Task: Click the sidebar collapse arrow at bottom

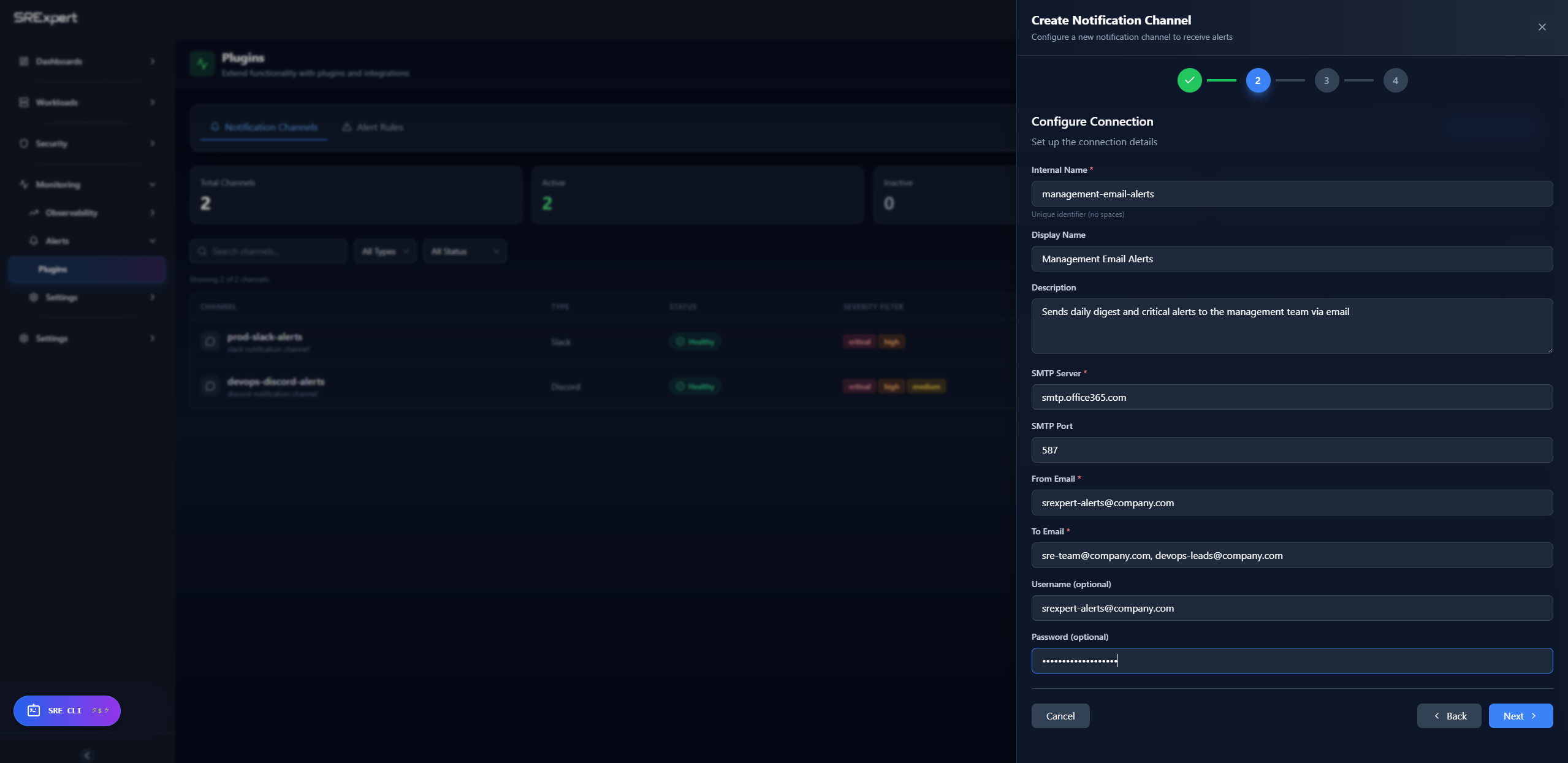Action: (87, 754)
